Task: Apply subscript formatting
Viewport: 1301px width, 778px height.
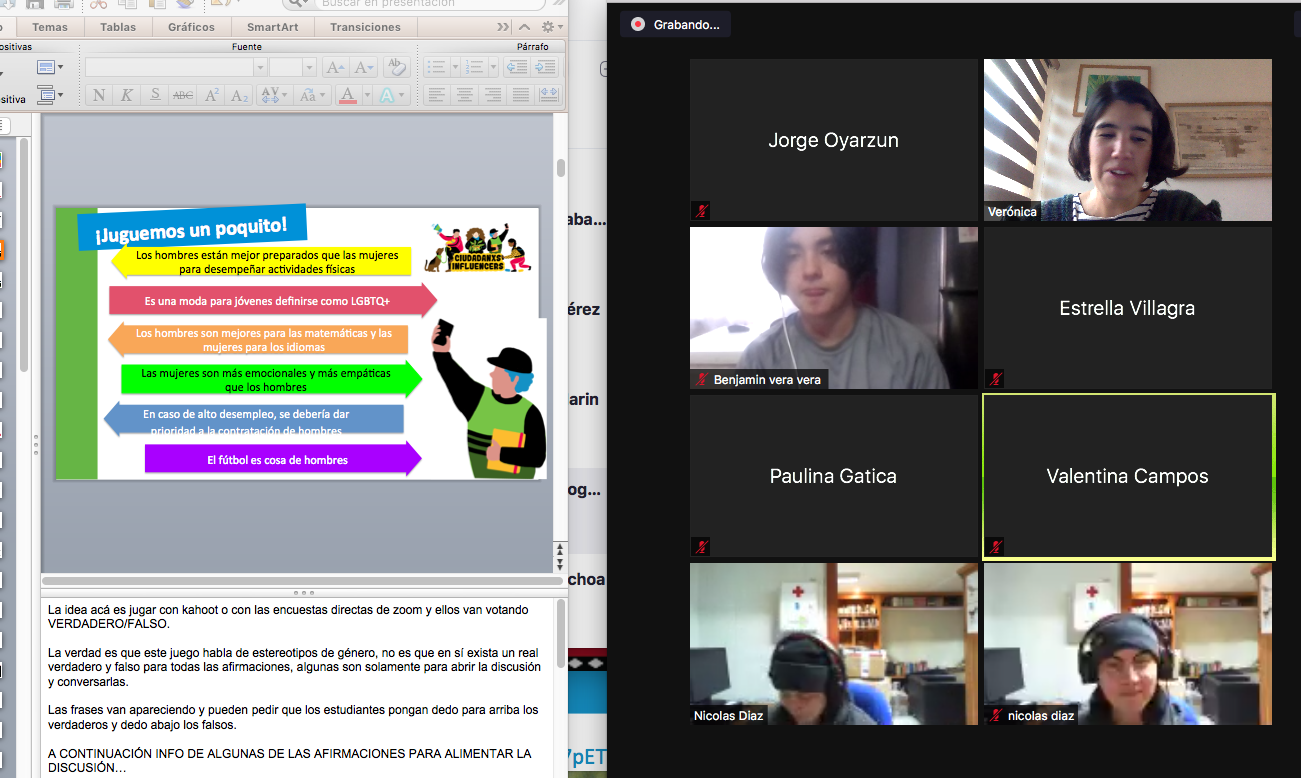Action: pos(239,96)
